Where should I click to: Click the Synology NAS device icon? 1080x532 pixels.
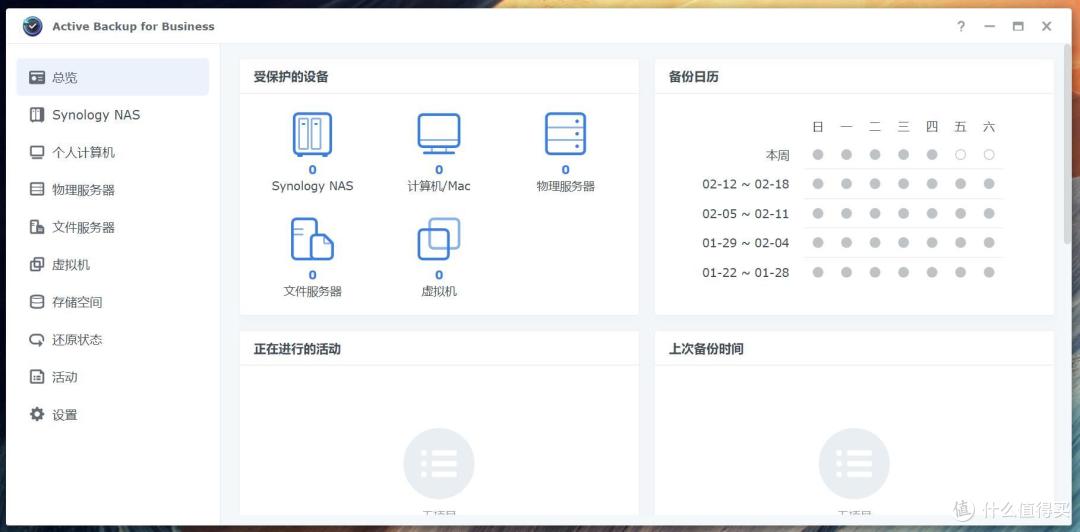[x=312, y=134]
